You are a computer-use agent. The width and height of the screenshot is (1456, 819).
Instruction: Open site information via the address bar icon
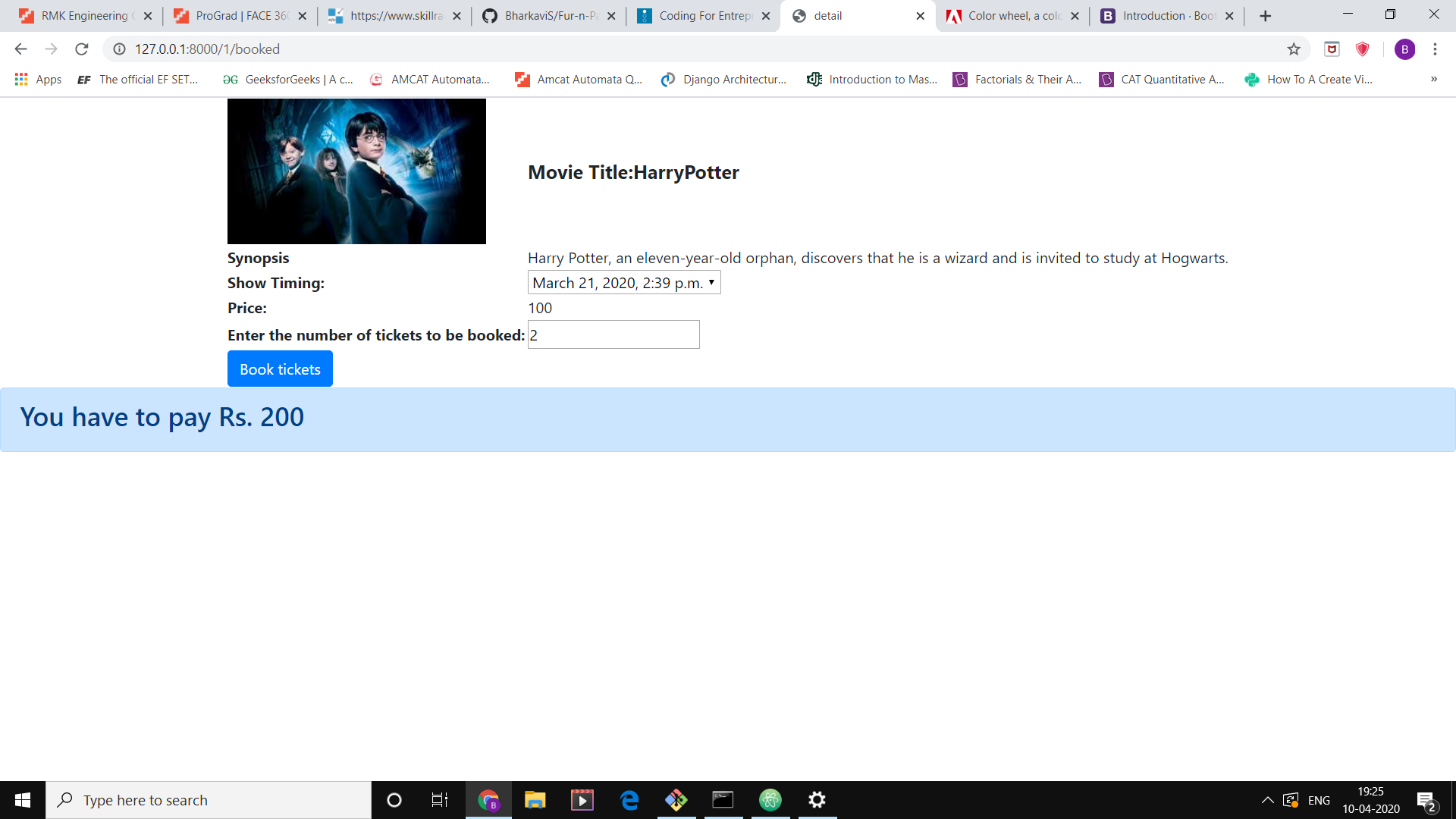(x=119, y=49)
